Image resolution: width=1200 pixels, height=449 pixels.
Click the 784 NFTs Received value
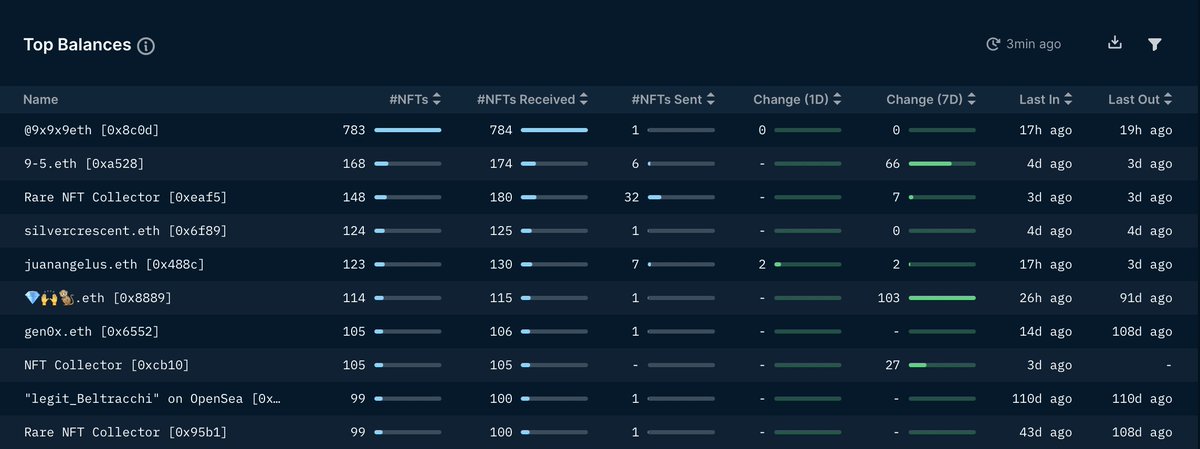tap(501, 130)
